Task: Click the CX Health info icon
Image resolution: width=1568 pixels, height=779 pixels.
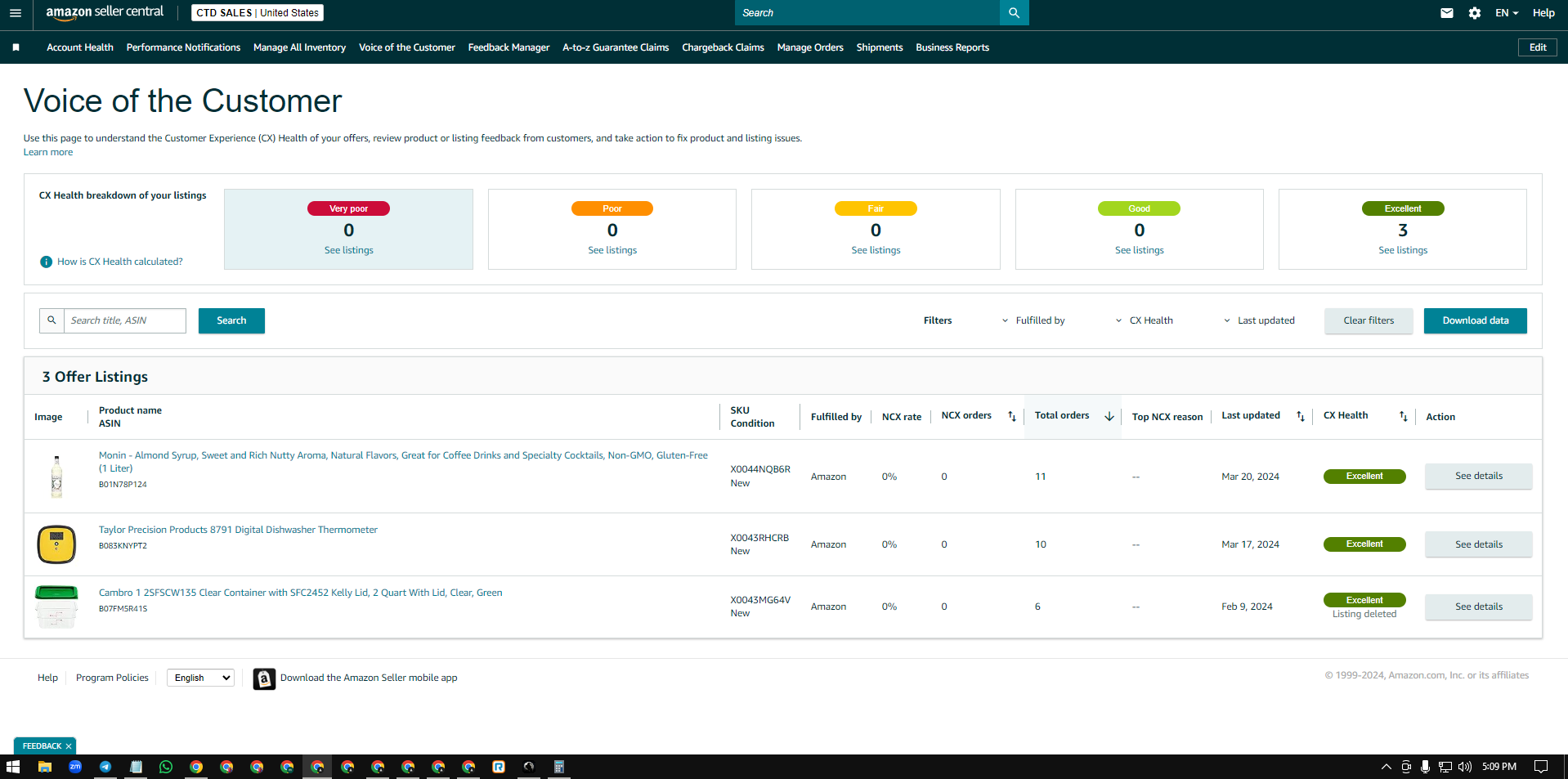Action: pyautogui.click(x=47, y=262)
